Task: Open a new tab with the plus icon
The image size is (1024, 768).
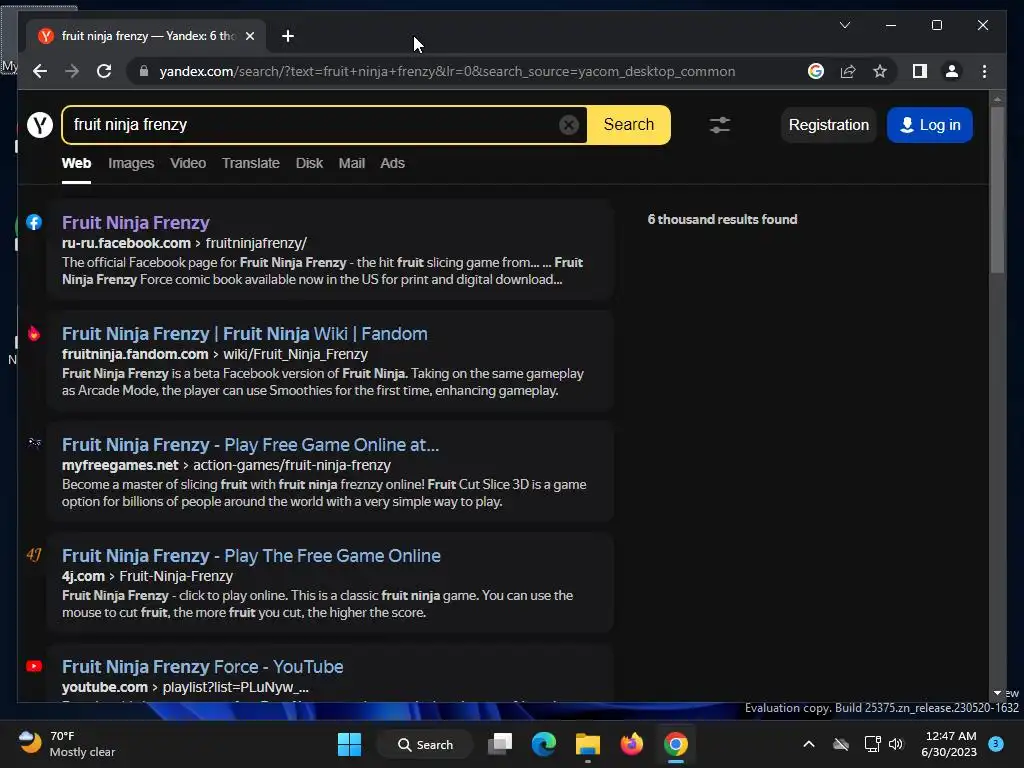Action: point(287,36)
